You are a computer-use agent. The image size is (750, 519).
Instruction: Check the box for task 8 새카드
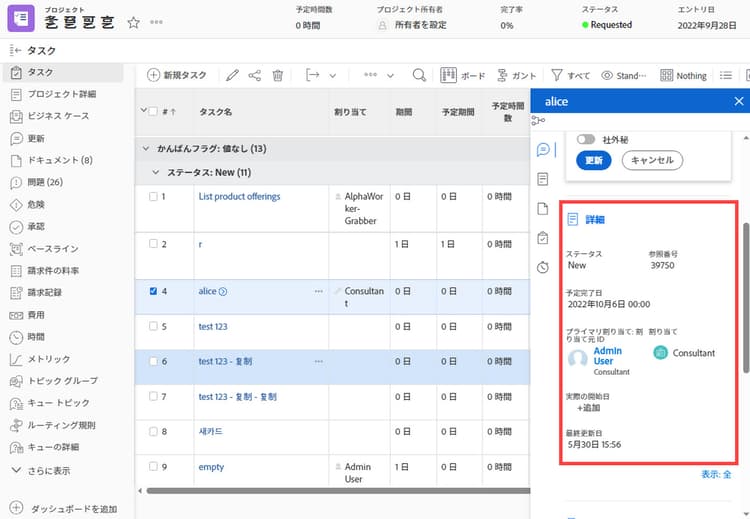pos(153,431)
